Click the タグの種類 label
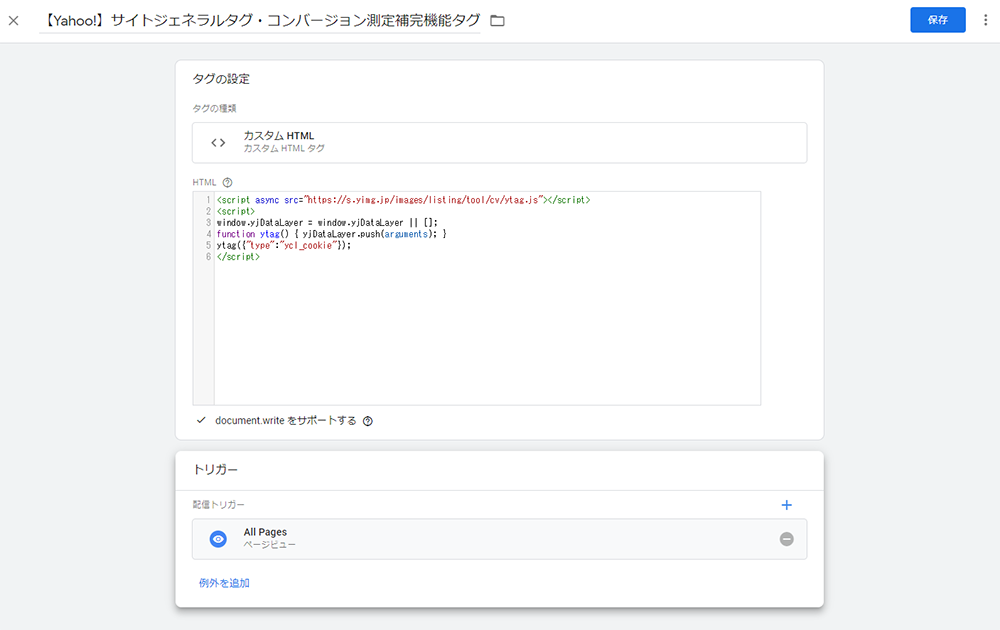1000x630 pixels. pyautogui.click(x=214, y=108)
